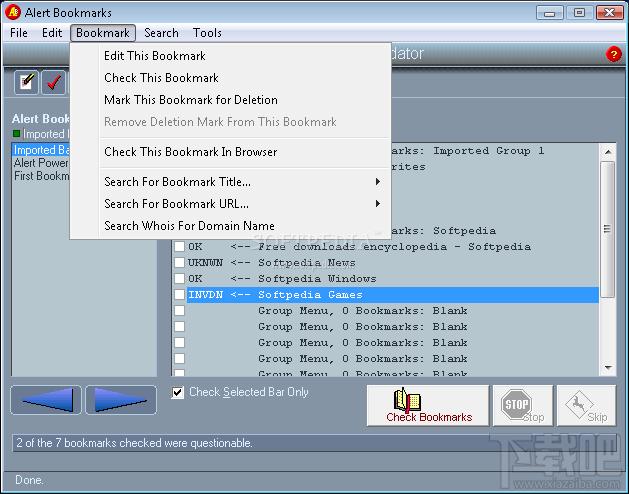Select OK Softpedia Windows row

point(393,279)
